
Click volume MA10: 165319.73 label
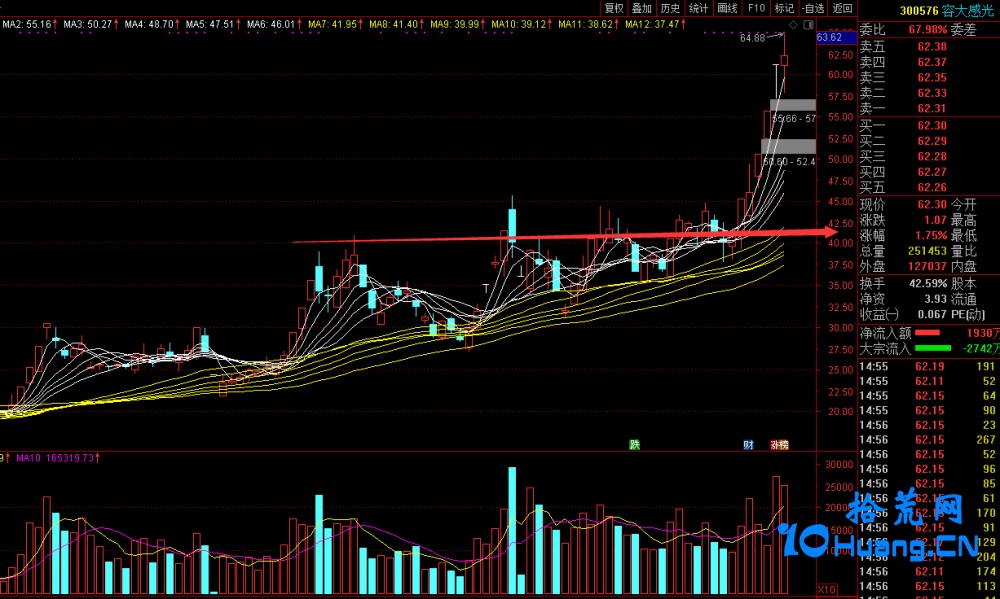point(57,458)
